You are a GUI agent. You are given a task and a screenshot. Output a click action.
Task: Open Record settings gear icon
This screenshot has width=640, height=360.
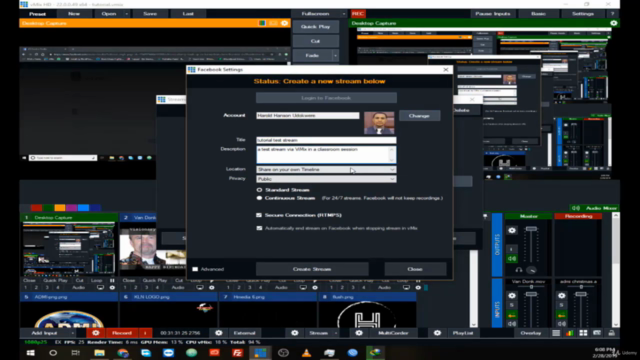tap(96, 333)
